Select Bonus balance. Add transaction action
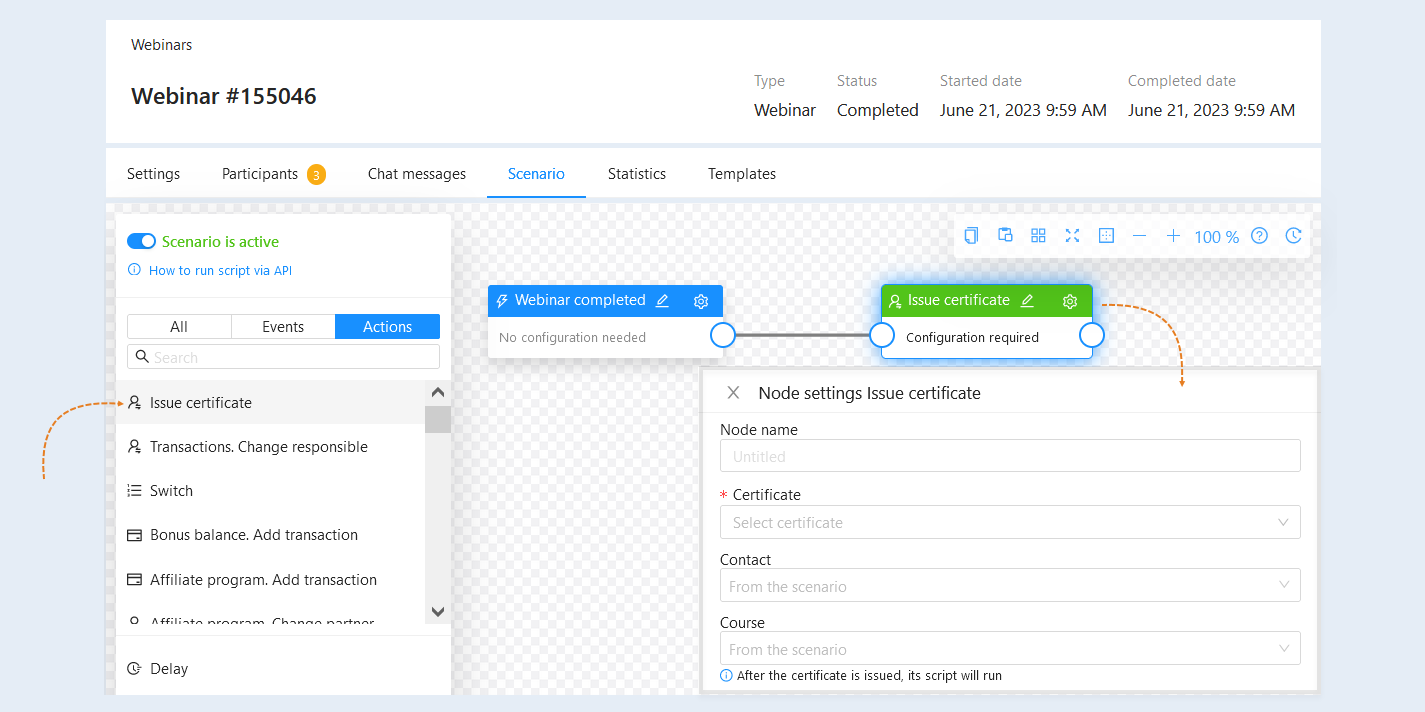This screenshot has width=1425, height=712. tap(270, 535)
